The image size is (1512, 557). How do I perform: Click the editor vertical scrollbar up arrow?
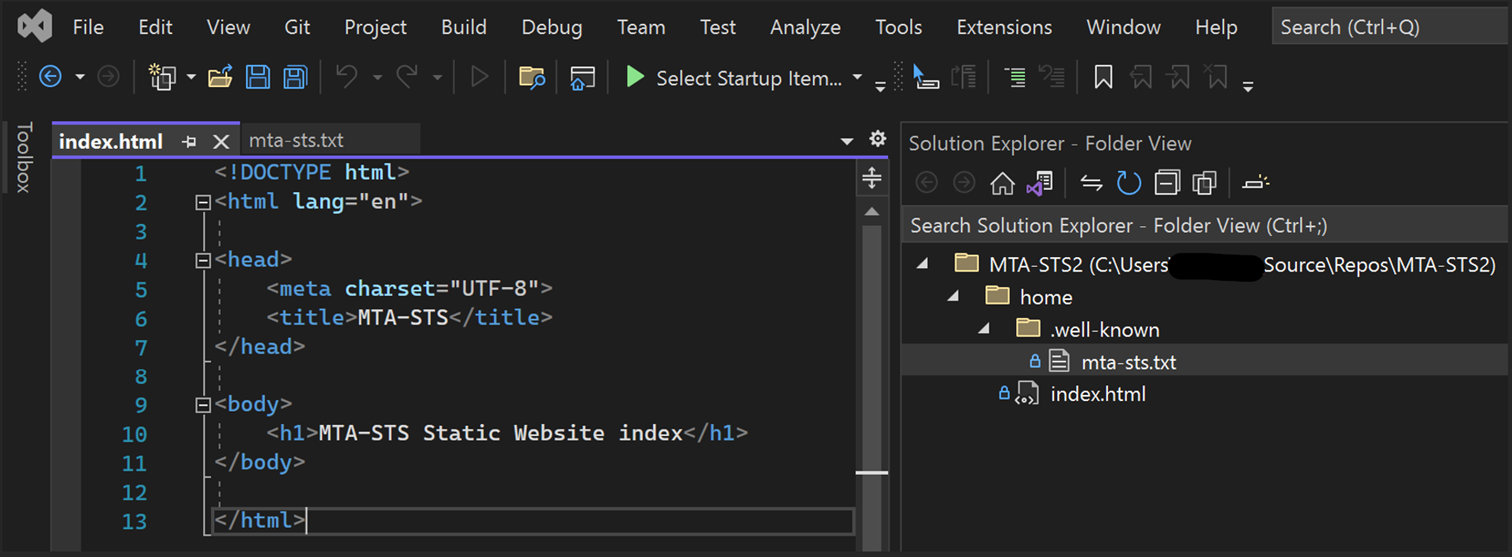[x=871, y=211]
